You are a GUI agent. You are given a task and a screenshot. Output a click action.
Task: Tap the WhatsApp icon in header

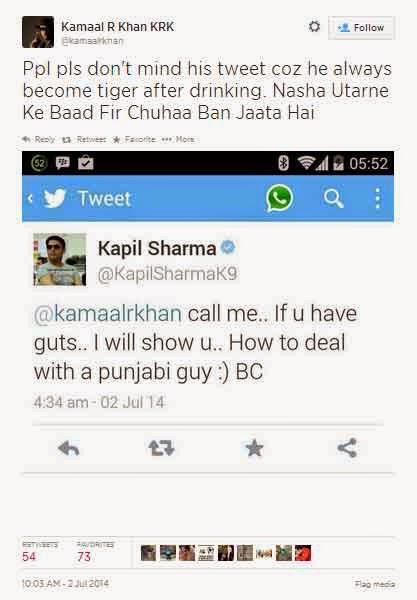(x=280, y=198)
